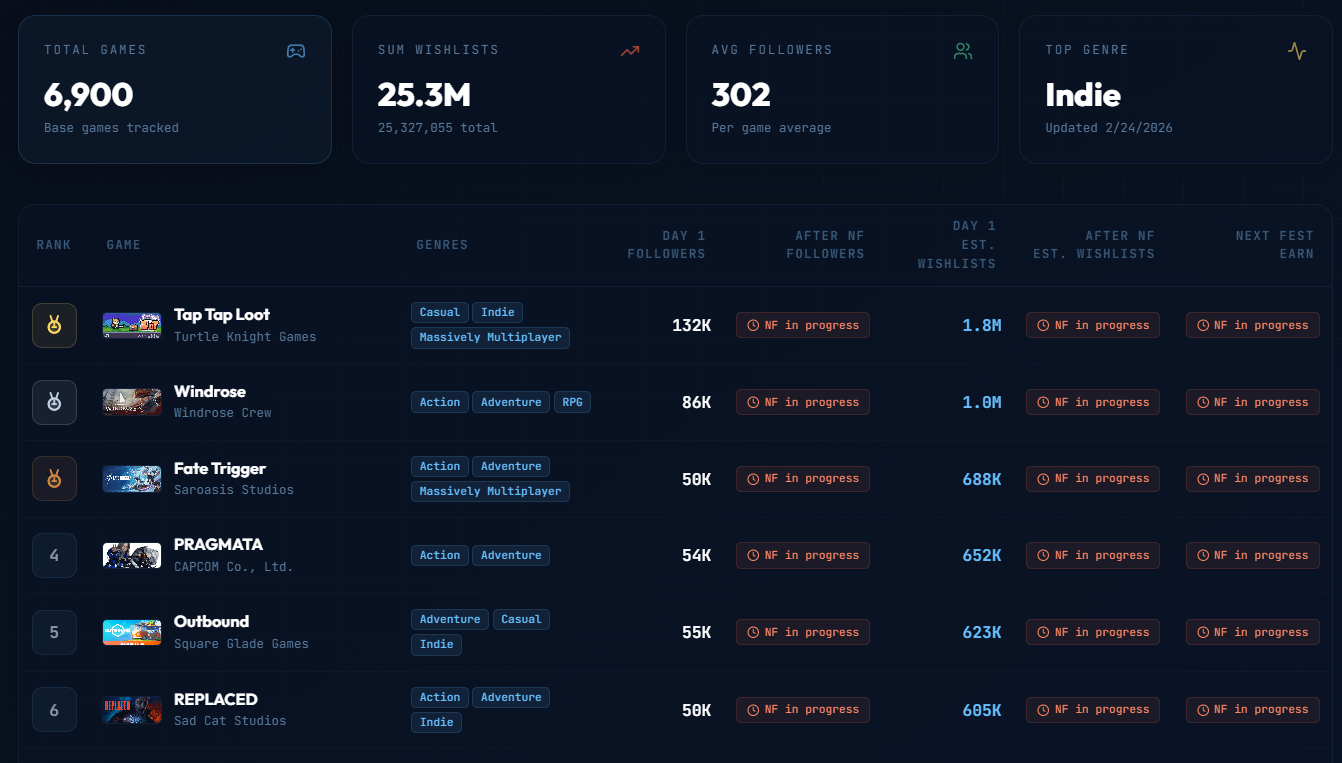Image resolution: width=1342 pixels, height=763 pixels.
Task: Select the Massively Multiplayer tag on Tap Tap Loot
Action: point(490,338)
